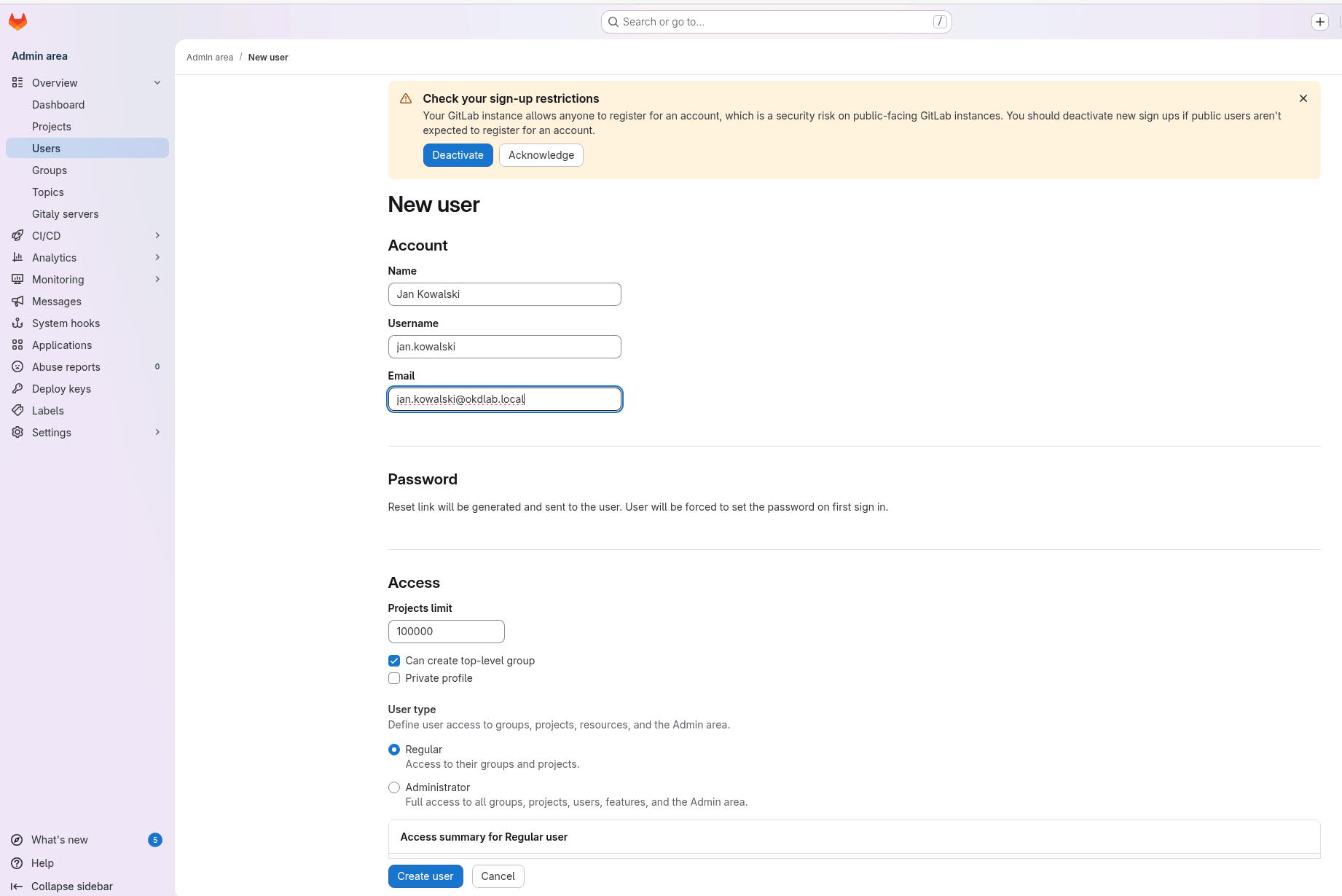This screenshot has height=896, width=1342.
Task: Enable the Private profile checkbox
Action: tap(394, 678)
